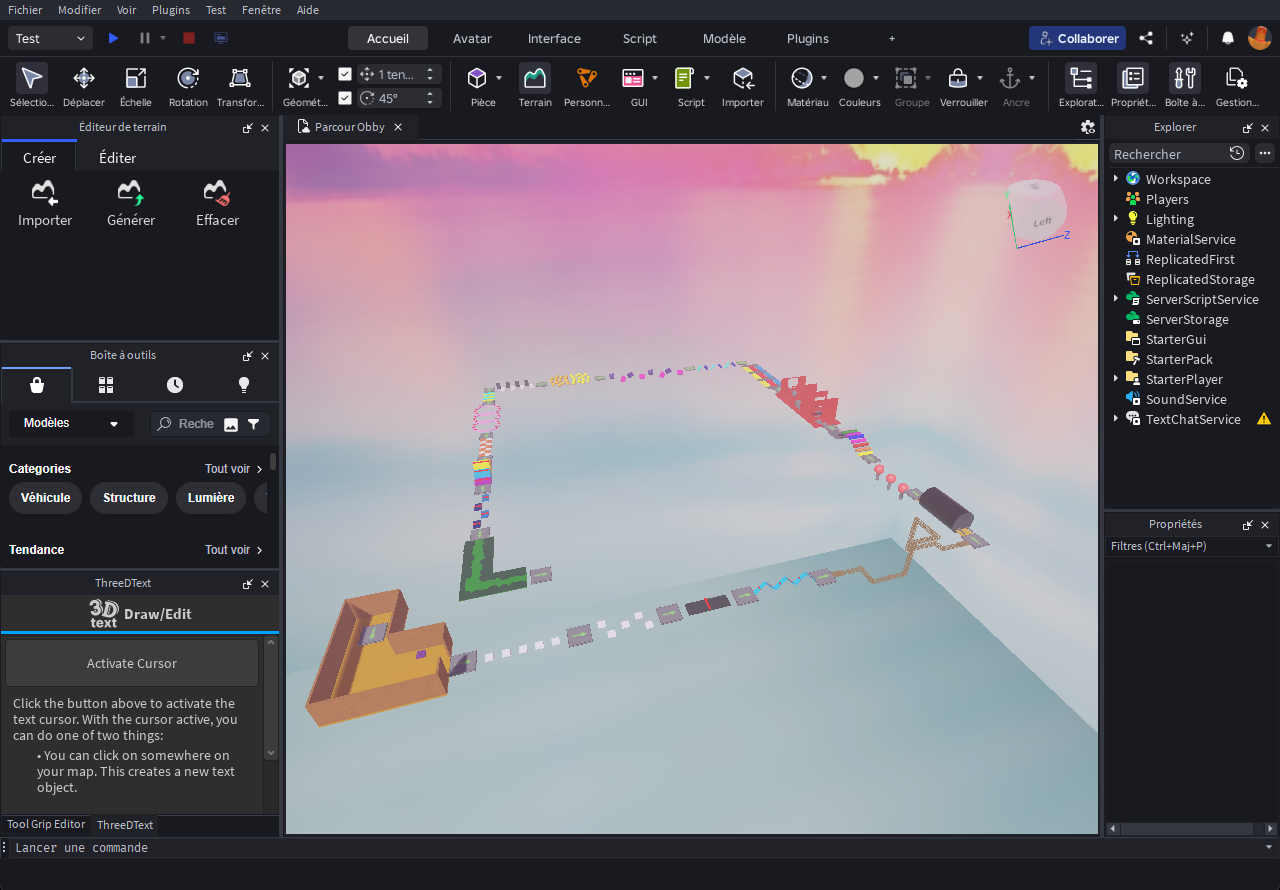The image size is (1280, 890).
Task: Click Générer in the terrain editor
Action: (131, 194)
